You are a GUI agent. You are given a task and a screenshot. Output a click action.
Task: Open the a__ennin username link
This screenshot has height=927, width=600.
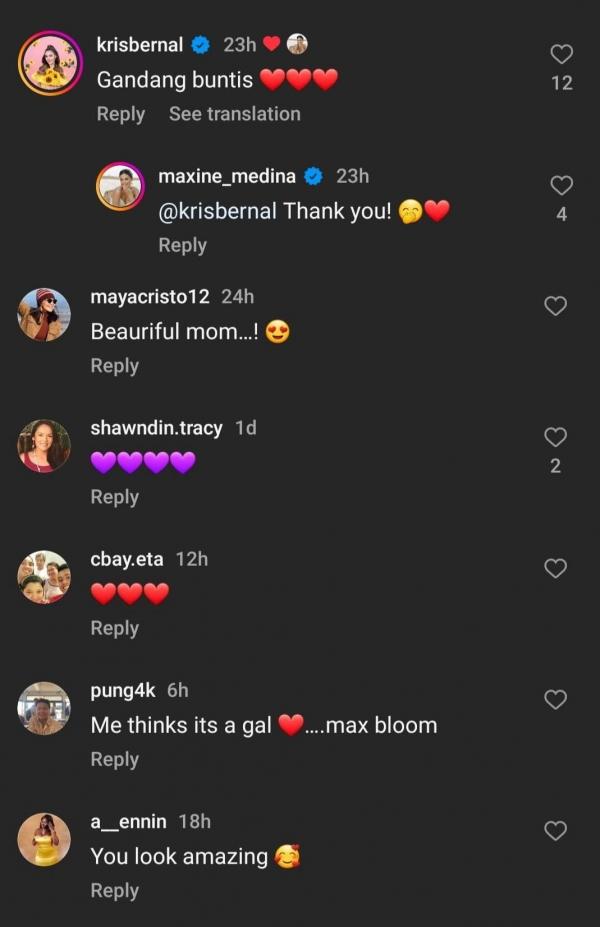pyautogui.click(x=128, y=822)
